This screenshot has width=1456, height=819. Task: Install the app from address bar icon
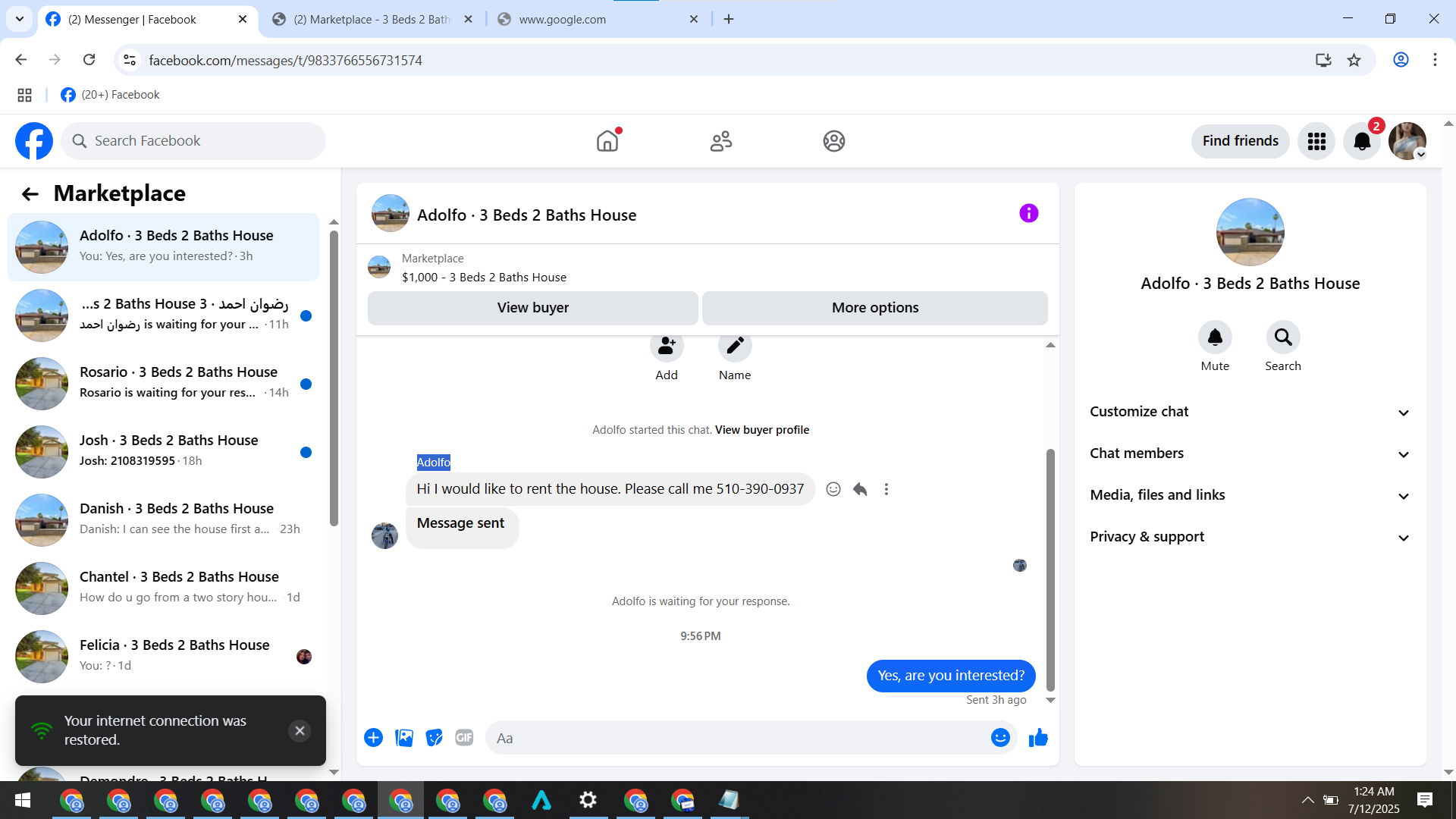[x=1323, y=60]
